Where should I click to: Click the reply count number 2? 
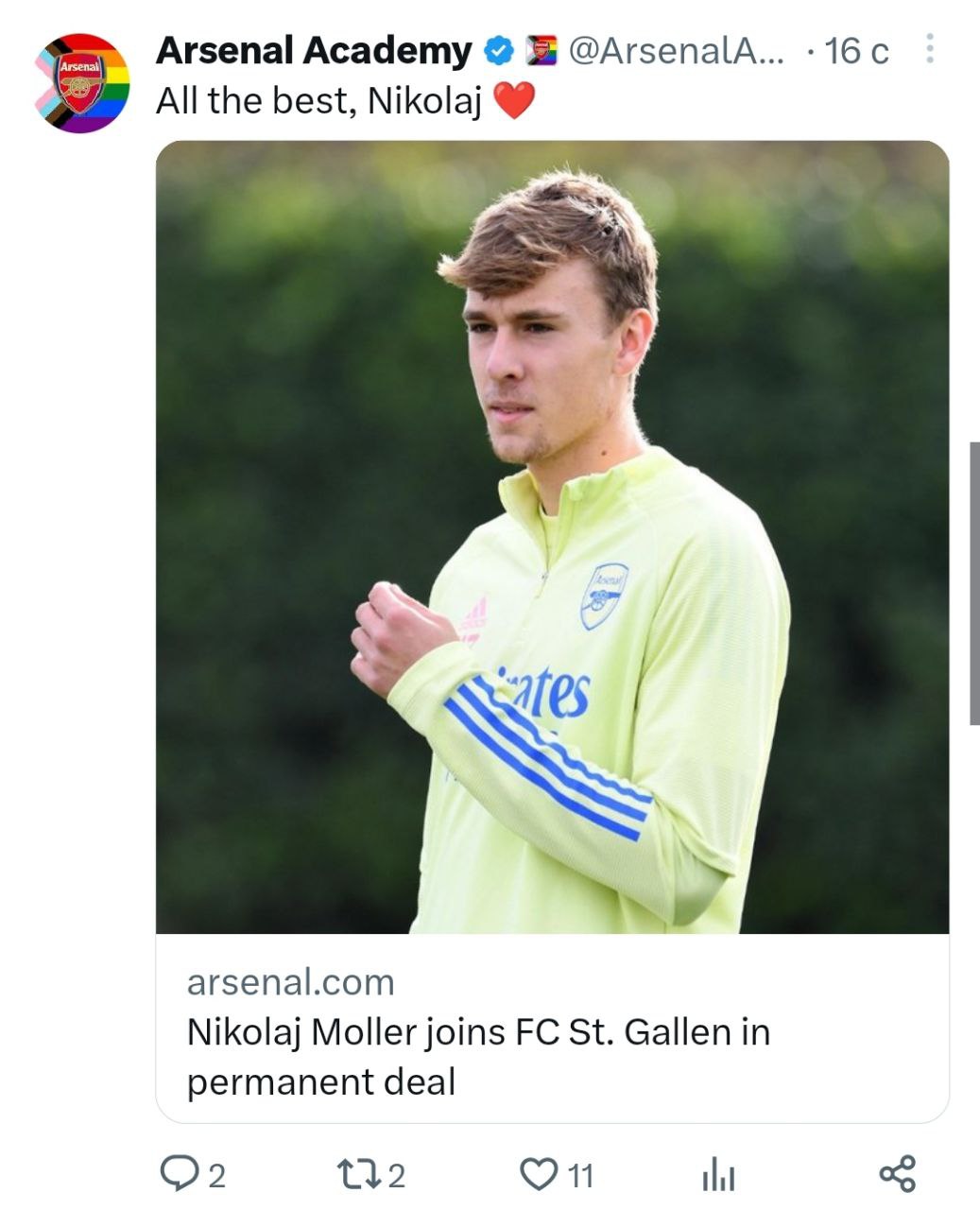click(x=216, y=1176)
